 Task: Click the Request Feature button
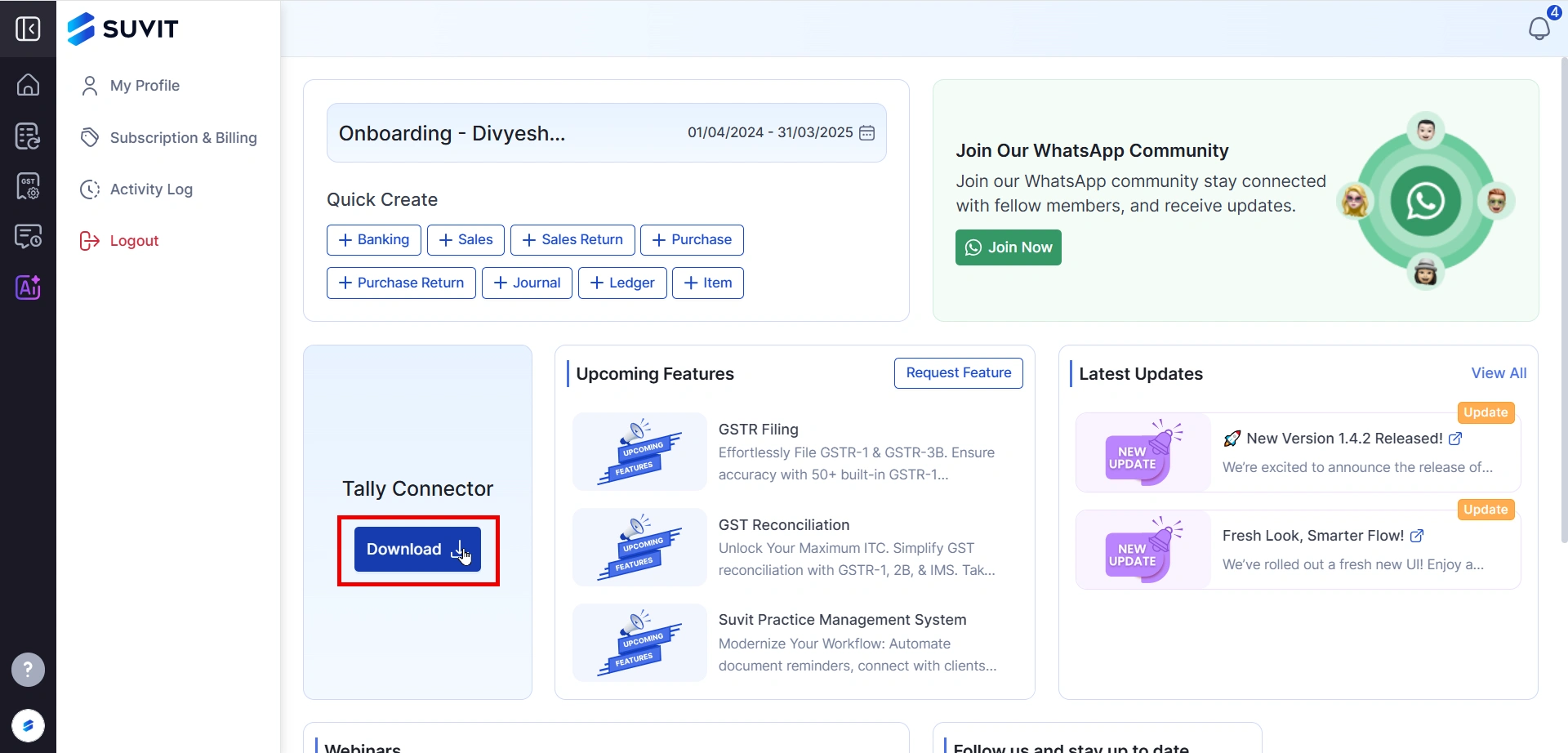[959, 373]
